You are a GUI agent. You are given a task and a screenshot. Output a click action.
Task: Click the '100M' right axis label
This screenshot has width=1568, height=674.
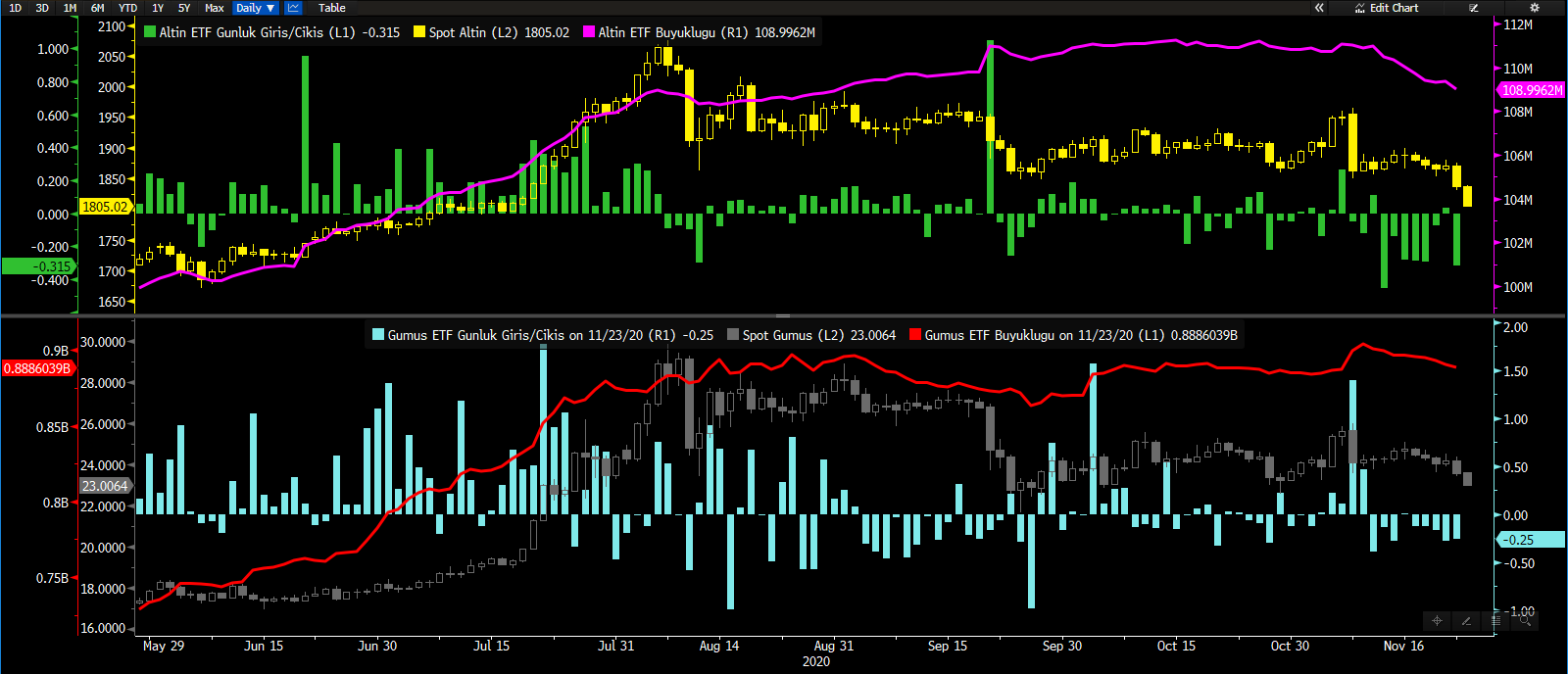[1518, 287]
